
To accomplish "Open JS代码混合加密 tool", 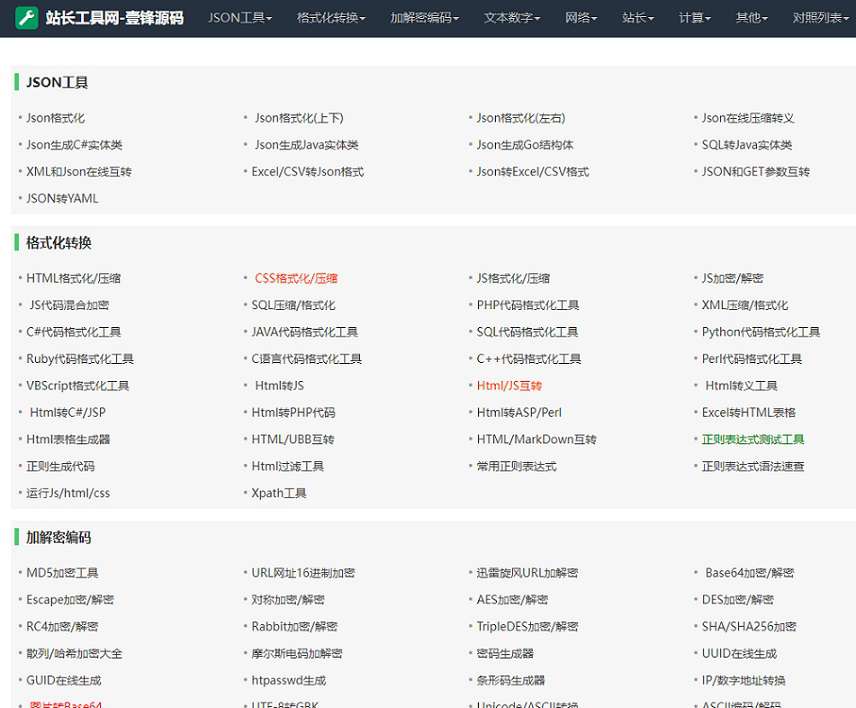I will (x=69, y=305).
